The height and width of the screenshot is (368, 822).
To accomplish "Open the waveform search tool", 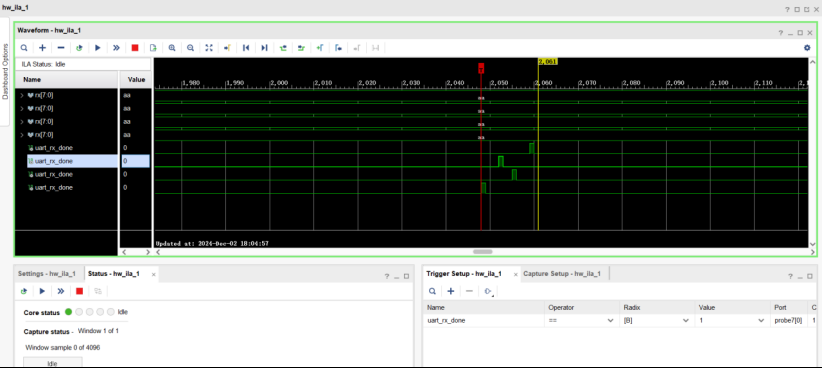I will 24,48.
